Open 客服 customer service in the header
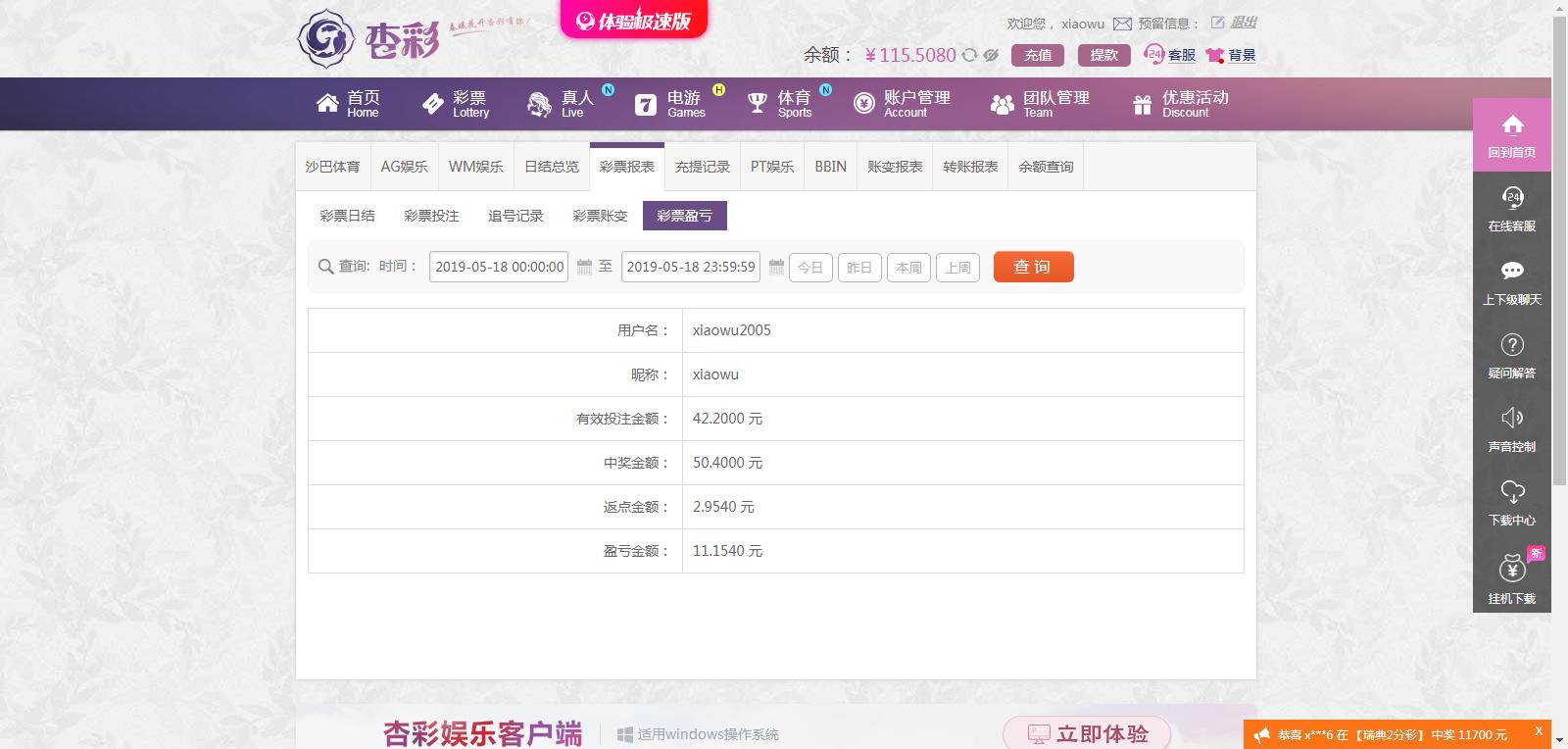 point(1170,55)
